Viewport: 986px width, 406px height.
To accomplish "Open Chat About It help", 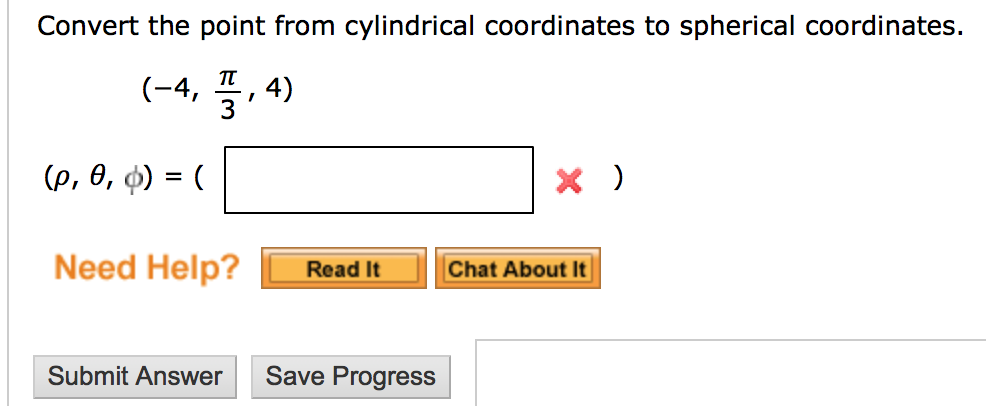I will click(517, 269).
